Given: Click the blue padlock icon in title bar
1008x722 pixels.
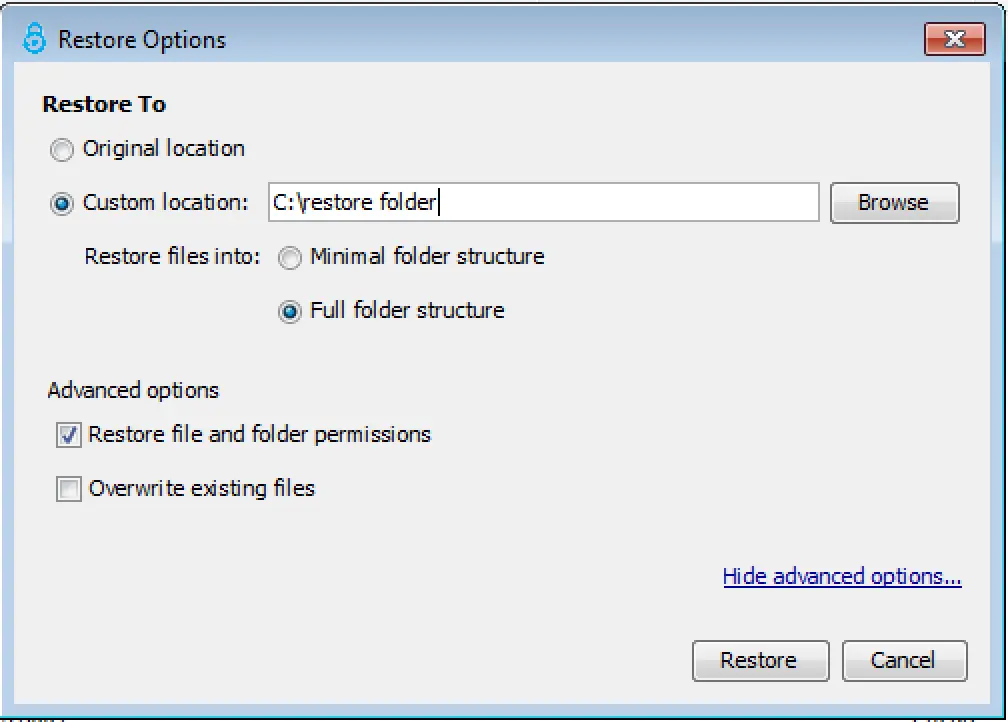Looking at the screenshot, I should pyautogui.click(x=33, y=37).
